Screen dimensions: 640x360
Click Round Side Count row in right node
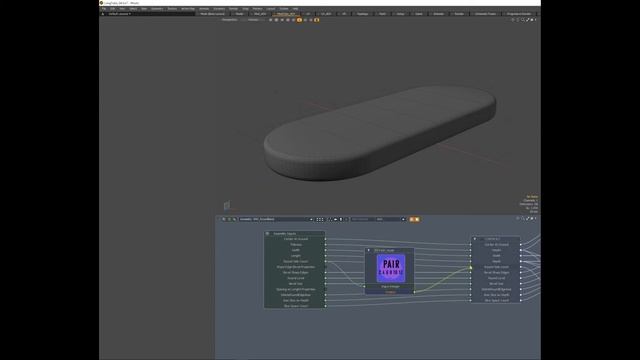pyautogui.click(x=496, y=267)
